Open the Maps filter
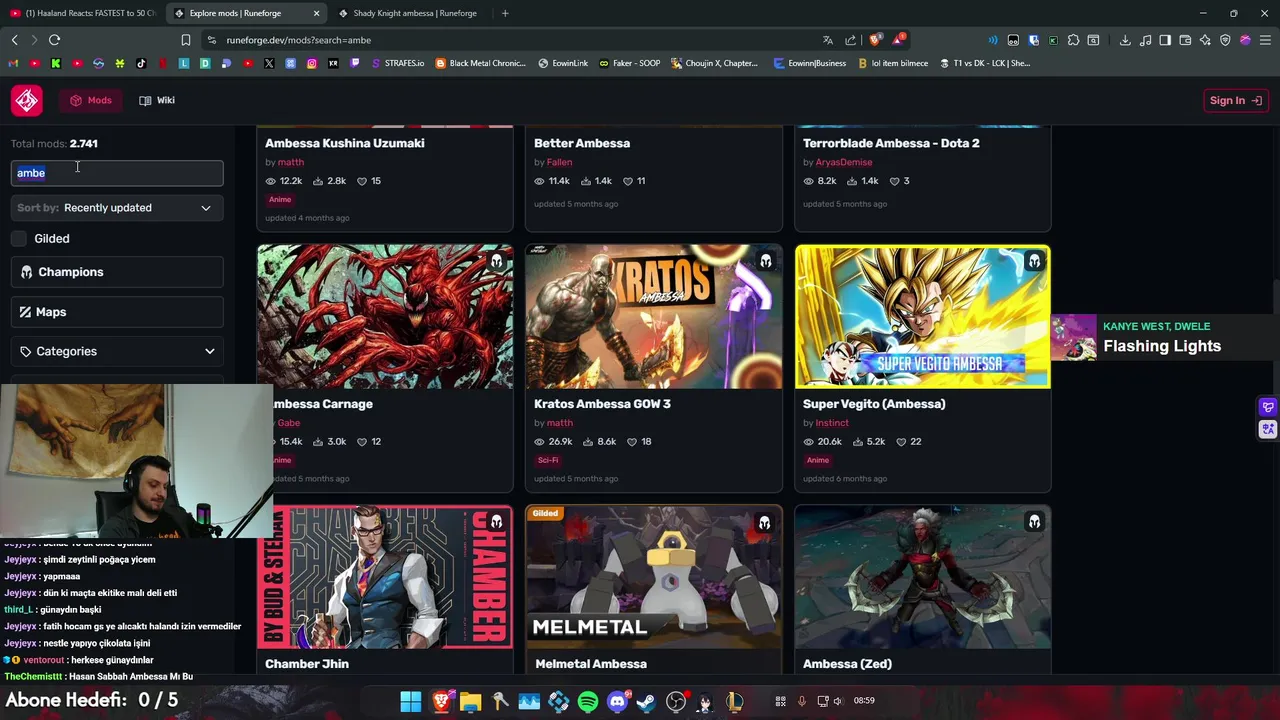Viewport: 1280px width, 720px height. coord(117,312)
